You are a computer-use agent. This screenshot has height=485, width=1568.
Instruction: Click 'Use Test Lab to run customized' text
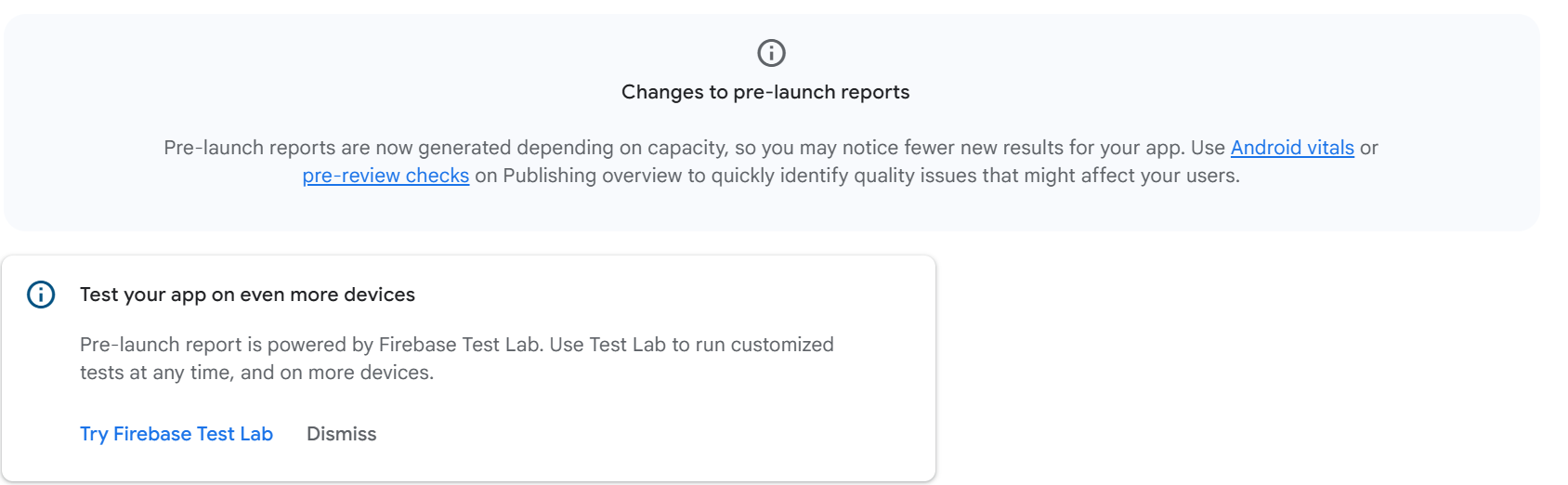[691, 345]
